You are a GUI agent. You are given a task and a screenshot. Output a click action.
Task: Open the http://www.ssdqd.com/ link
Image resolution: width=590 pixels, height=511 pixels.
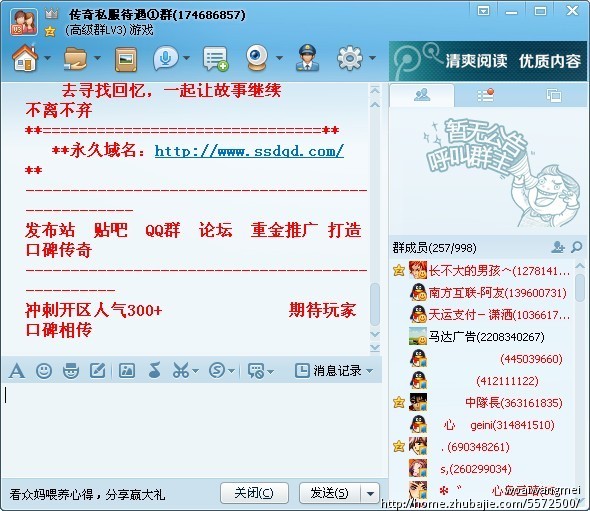pos(249,151)
